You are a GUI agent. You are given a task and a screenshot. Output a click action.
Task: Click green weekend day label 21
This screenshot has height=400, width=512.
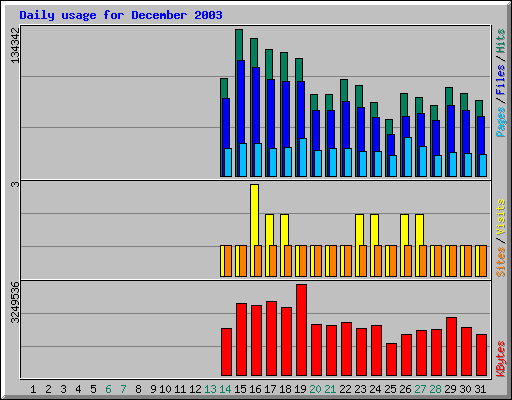point(330,389)
